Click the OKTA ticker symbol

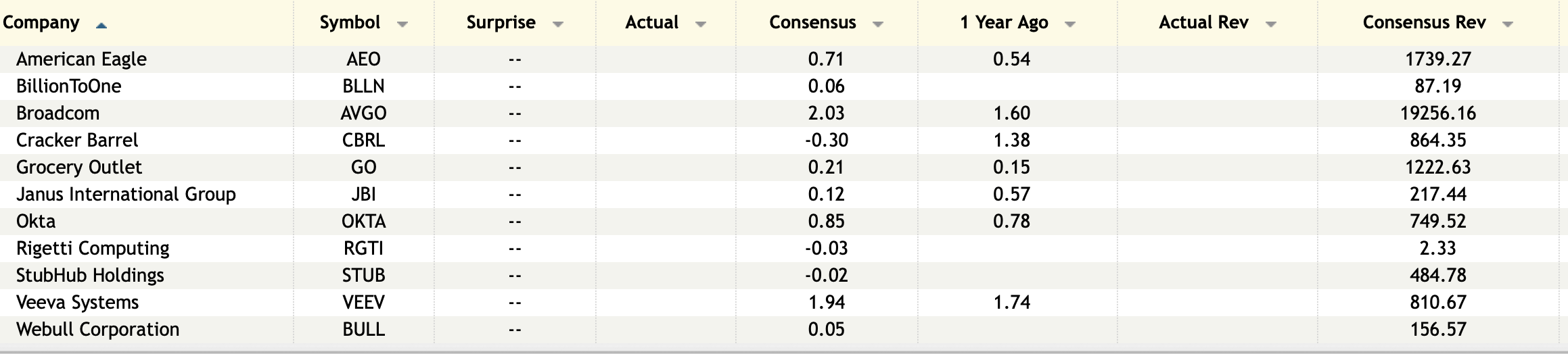click(x=363, y=222)
